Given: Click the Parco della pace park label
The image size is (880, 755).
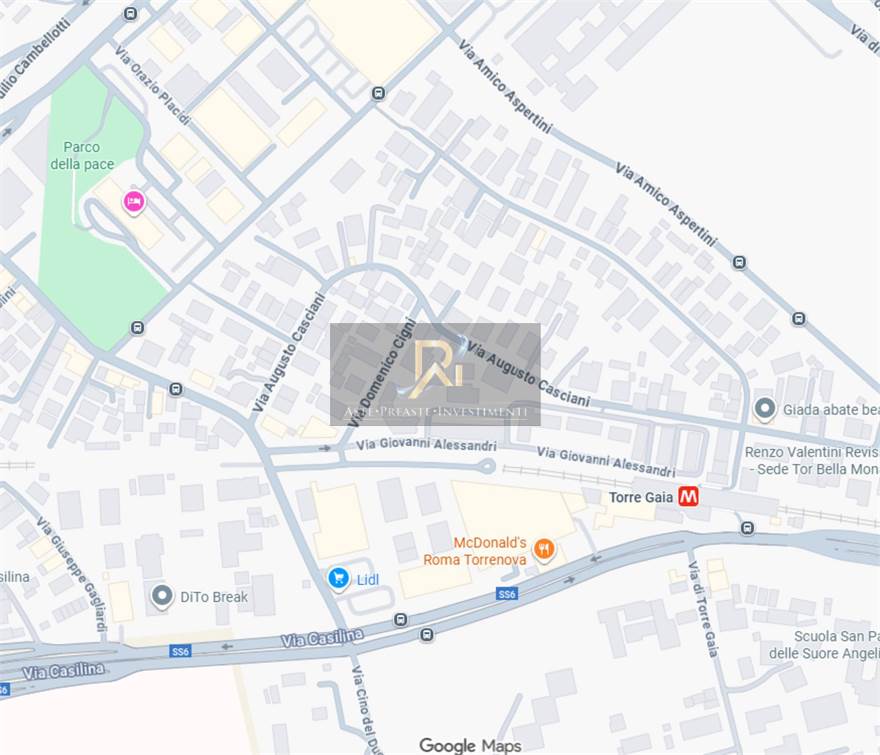Looking at the screenshot, I should pos(82,155).
